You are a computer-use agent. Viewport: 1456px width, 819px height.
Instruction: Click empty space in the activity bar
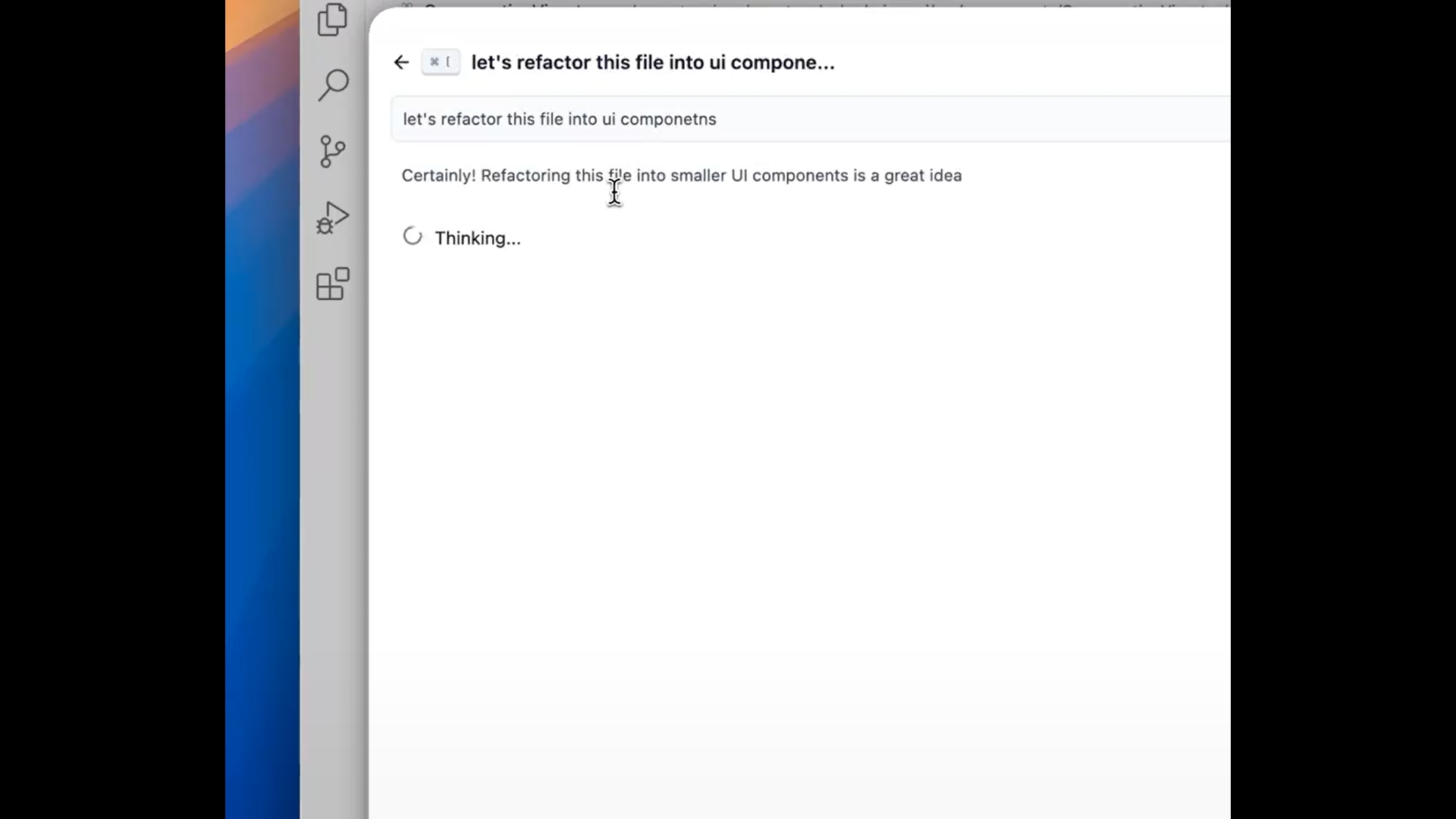click(x=332, y=531)
